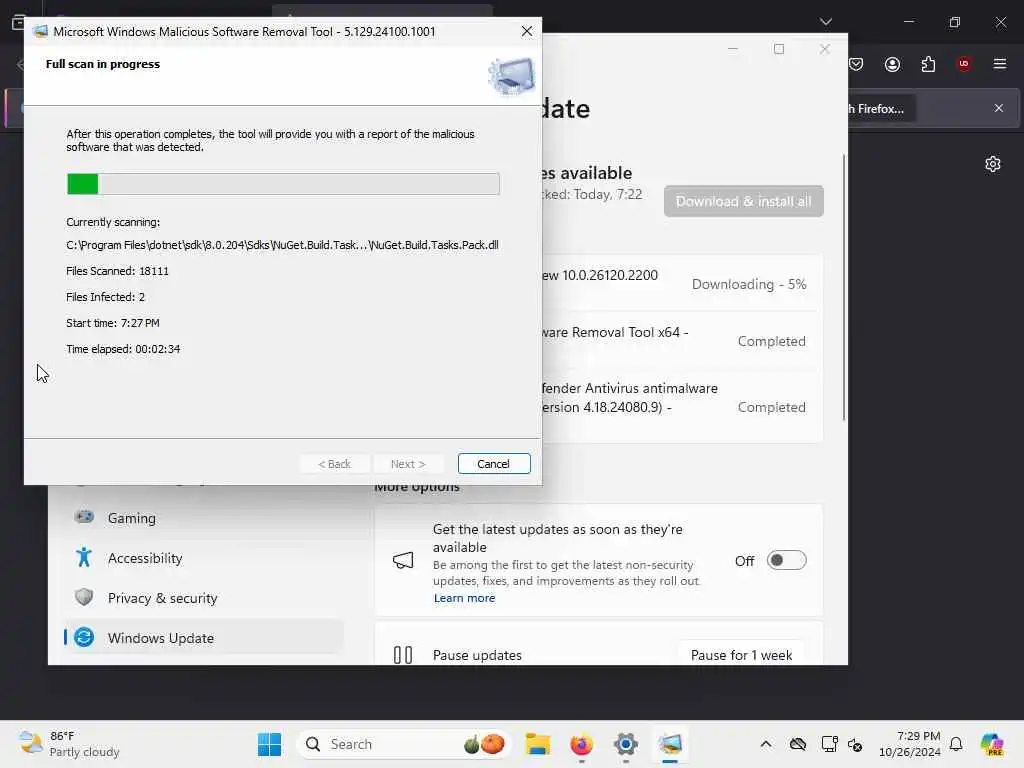Open Firefox account icon
The image size is (1024, 768).
tap(892, 64)
